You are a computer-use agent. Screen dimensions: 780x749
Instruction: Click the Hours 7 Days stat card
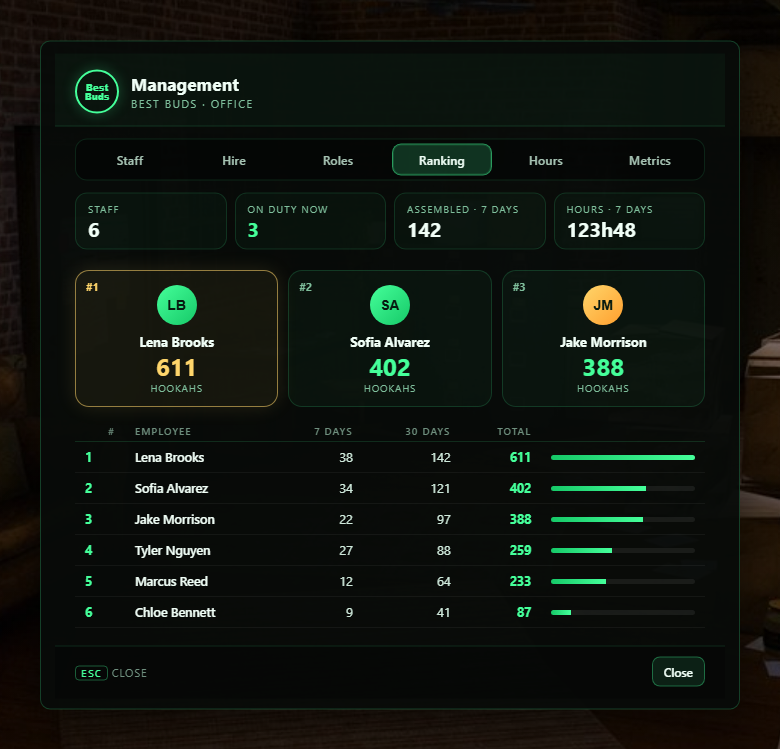629,221
